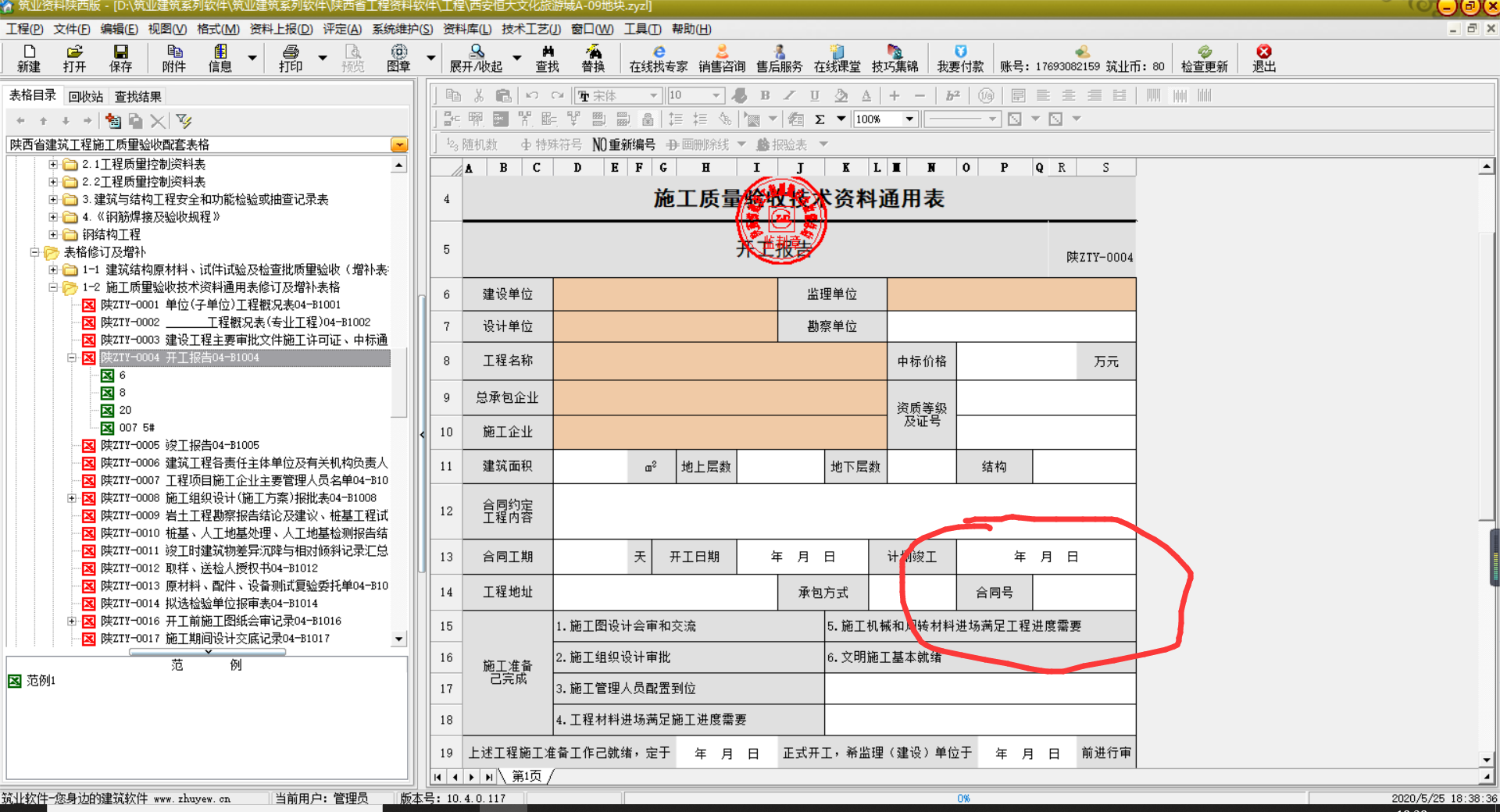Expand the 陕ZTY-0008 施工组织设计 node
This screenshot has height=812, width=1500.
(72, 498)
